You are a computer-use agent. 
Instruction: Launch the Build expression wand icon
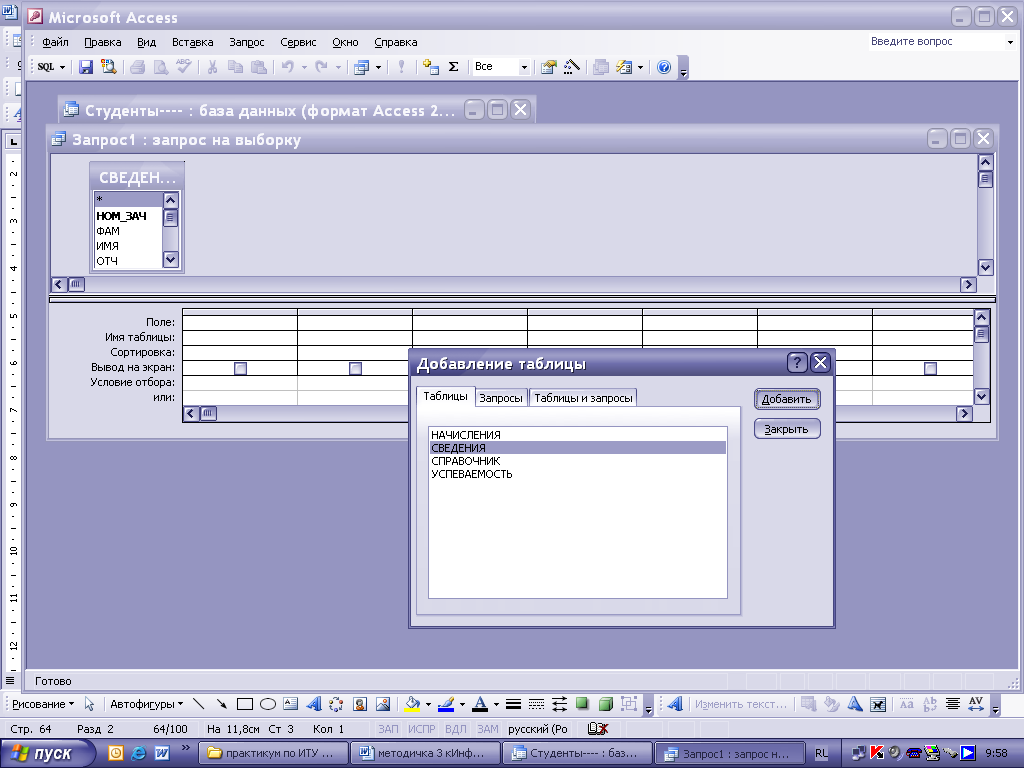tap(571, 67)
